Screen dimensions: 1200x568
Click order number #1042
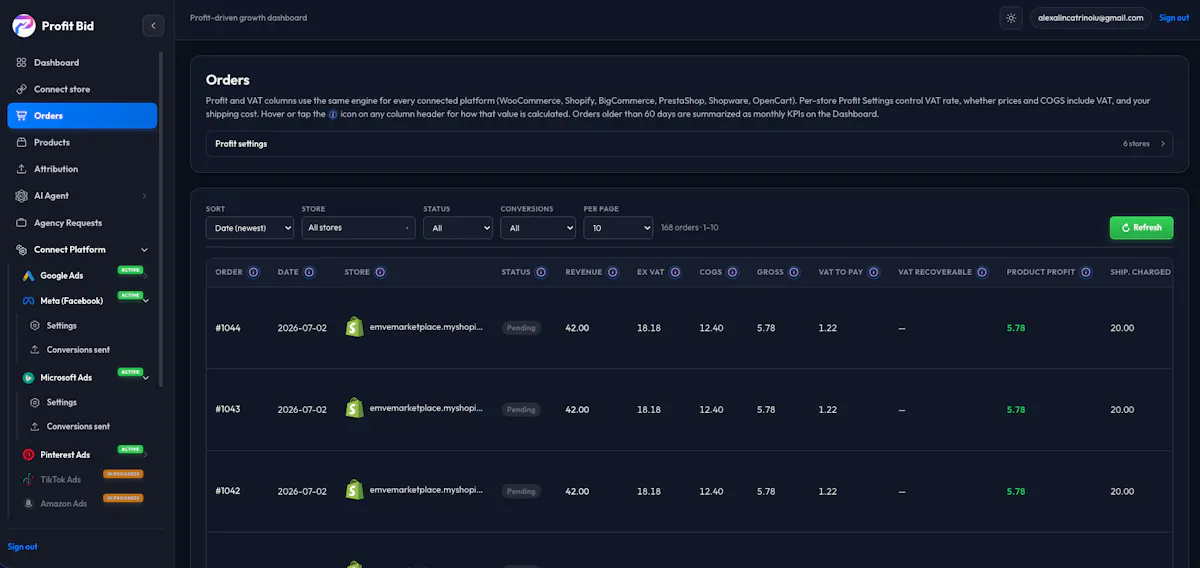[228, 492]
